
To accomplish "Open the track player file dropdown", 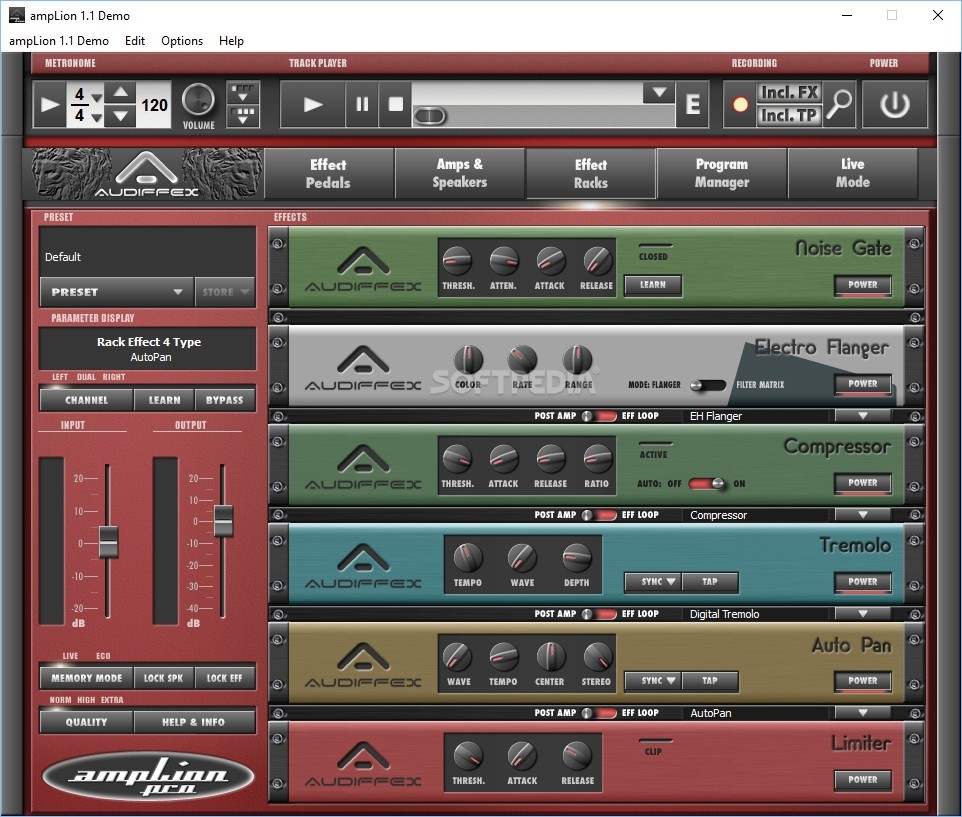I will click(x=659, y=93).
